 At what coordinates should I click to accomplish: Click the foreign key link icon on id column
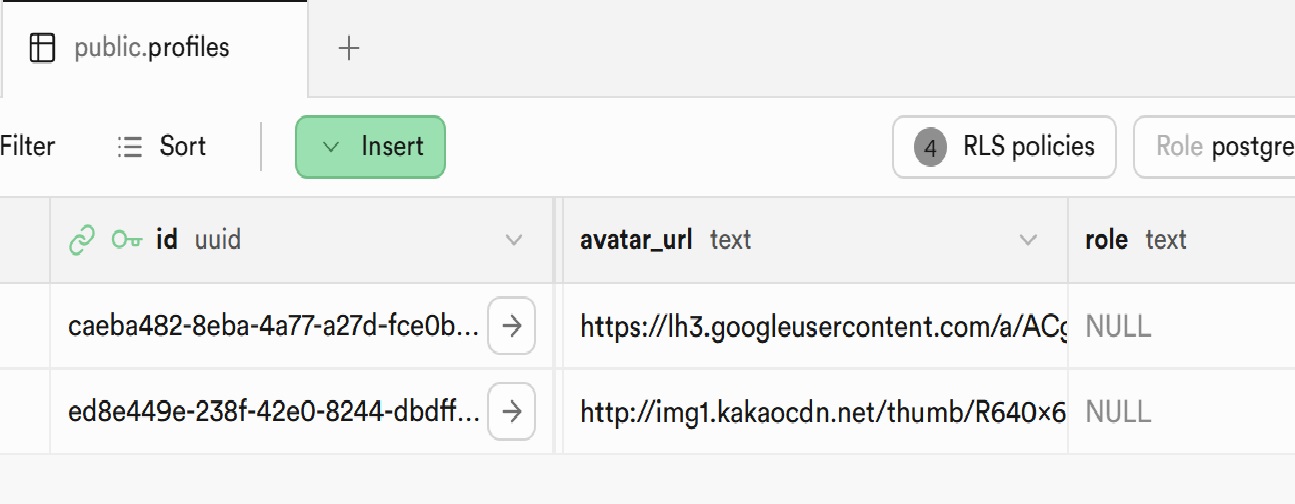click(x=82, y=240)
